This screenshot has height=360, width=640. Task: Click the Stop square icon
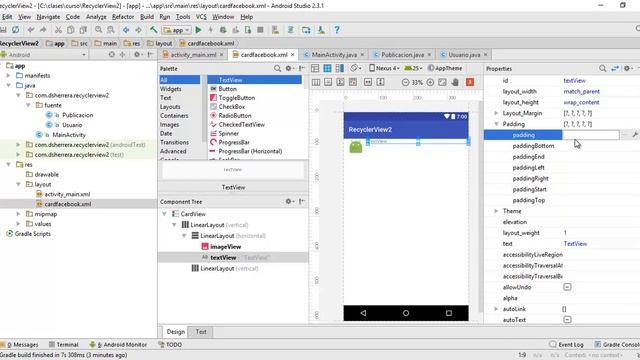click(x=260, y=30)
